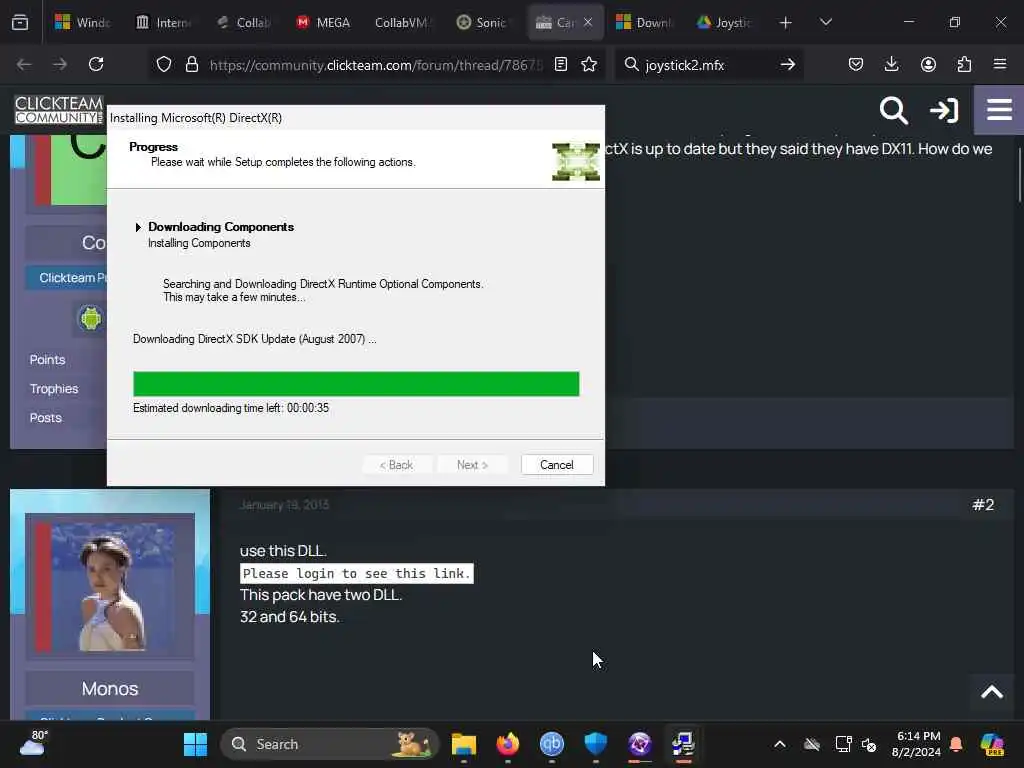Click the Android badge icon in profile
Screen dimensions: 1024x768
(91, 318)
